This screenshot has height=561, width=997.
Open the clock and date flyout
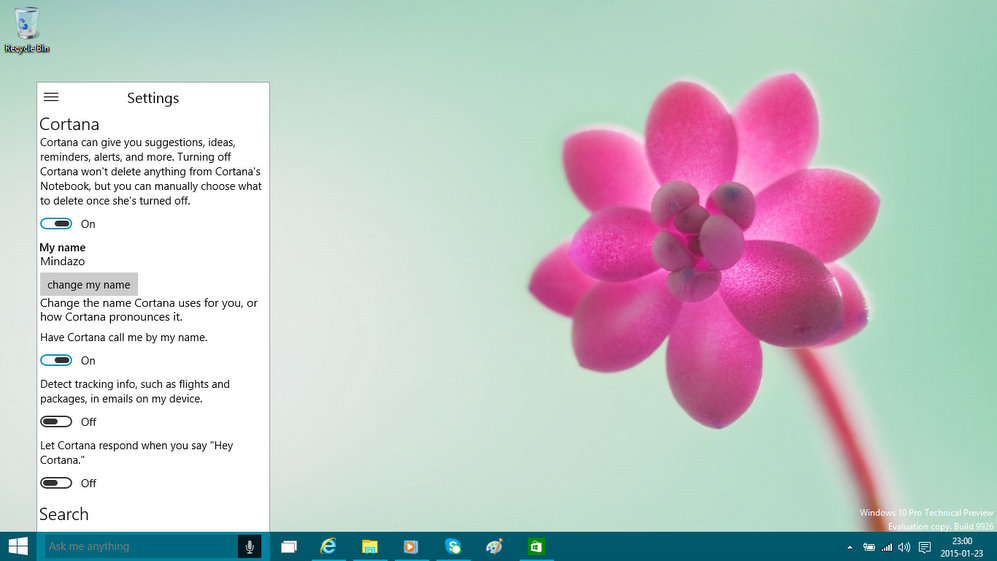pyautogui.click(x=962, y=546)
